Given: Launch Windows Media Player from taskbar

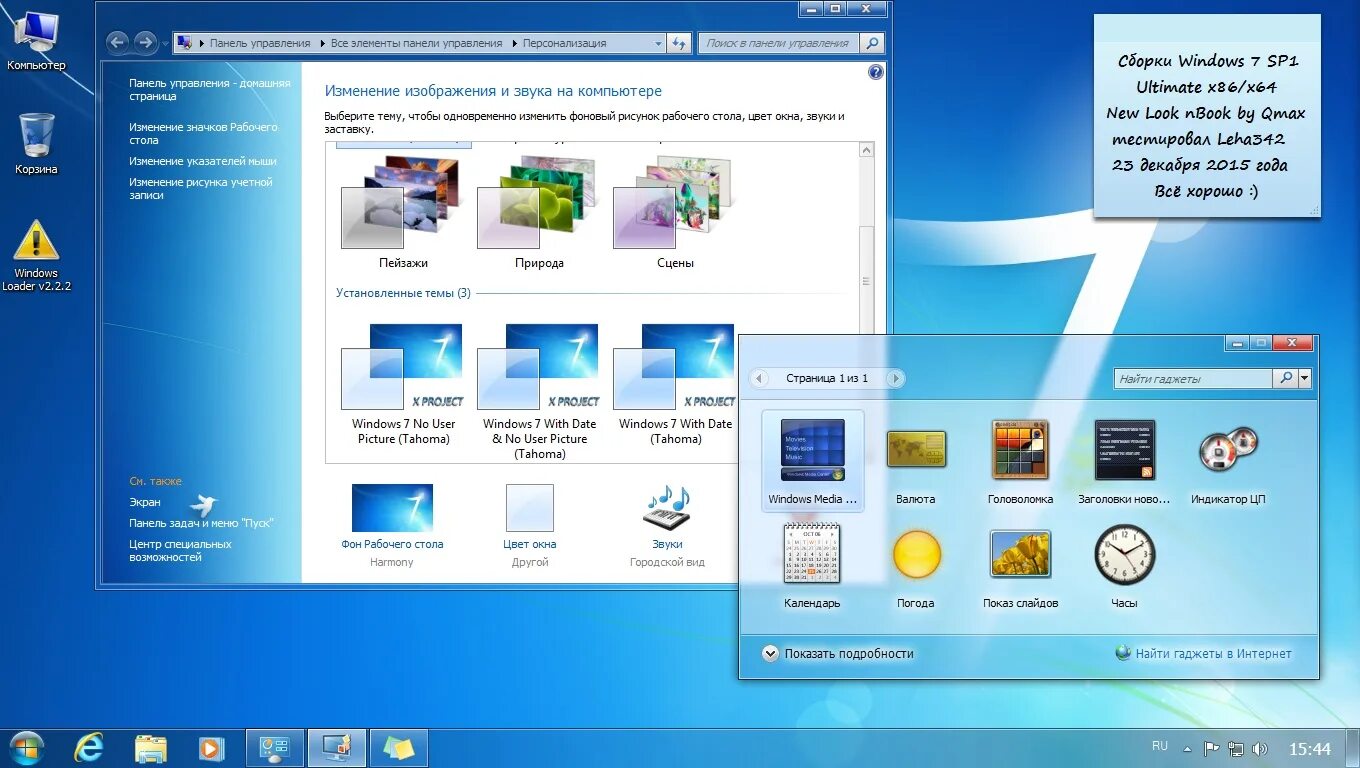Looking at the screenshot, I should 211,747.
